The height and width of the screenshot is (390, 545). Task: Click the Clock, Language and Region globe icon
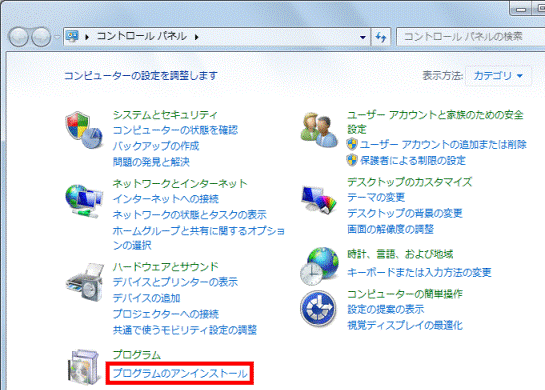coord(319,267)
